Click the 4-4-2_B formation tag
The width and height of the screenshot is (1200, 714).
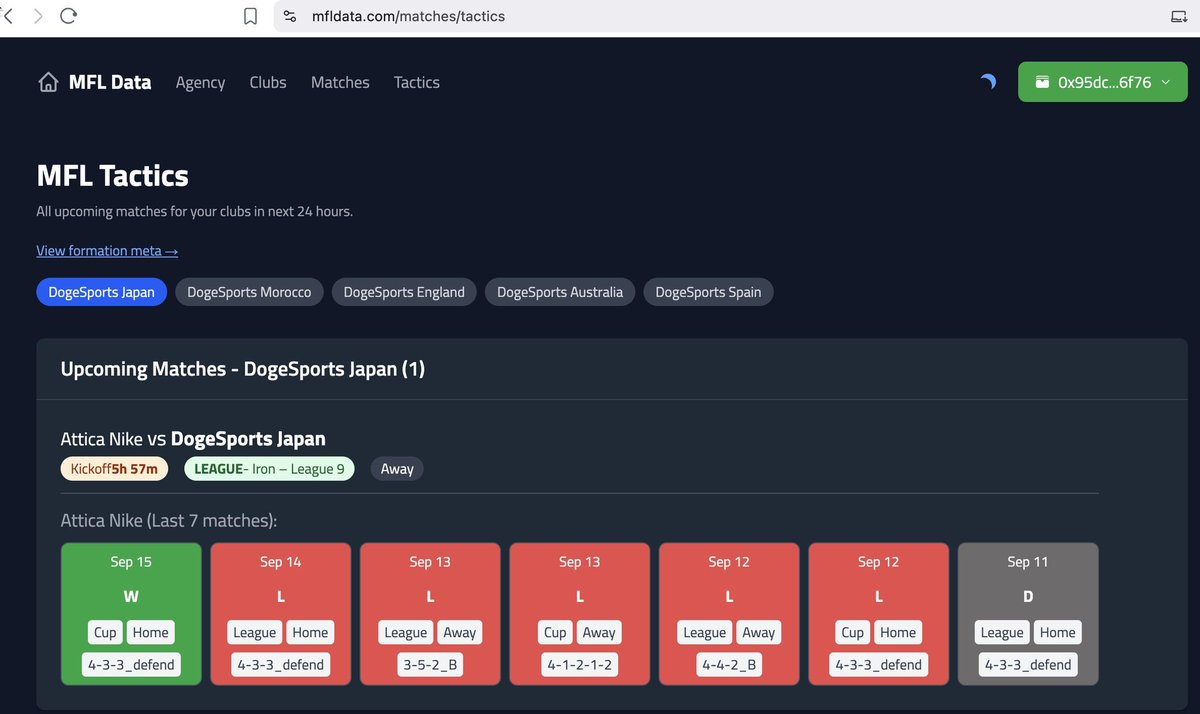tap(729, 664)
